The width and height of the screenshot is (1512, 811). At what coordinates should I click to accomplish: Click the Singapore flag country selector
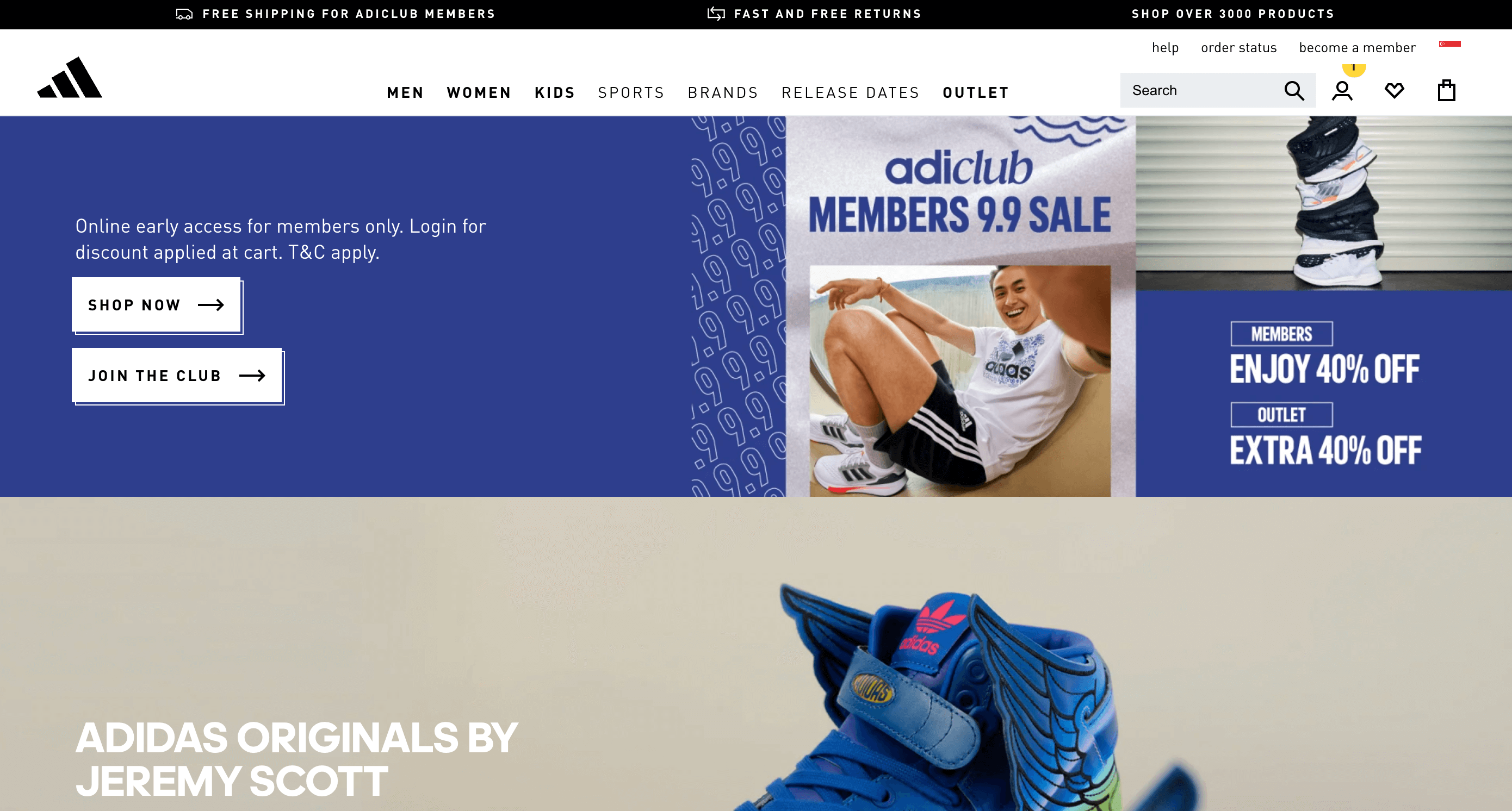point(1449,44)
